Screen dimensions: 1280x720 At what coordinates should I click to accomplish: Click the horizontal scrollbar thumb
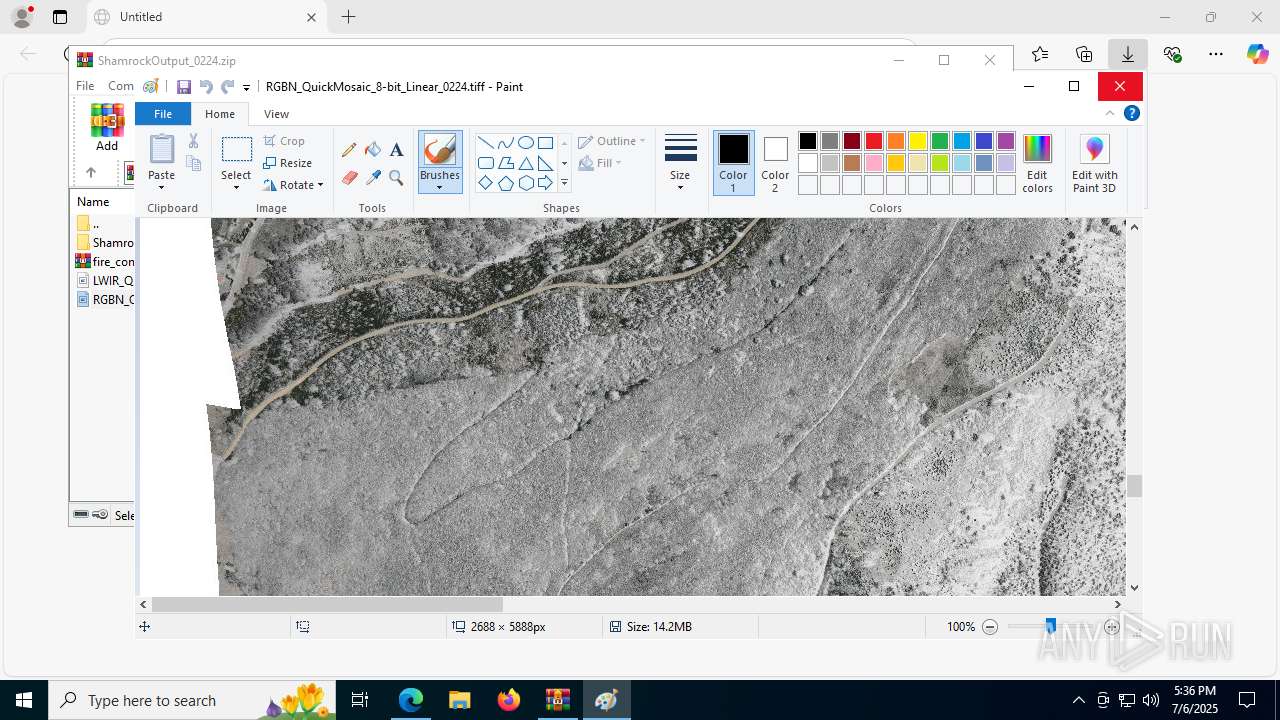(x=327, y=604)
